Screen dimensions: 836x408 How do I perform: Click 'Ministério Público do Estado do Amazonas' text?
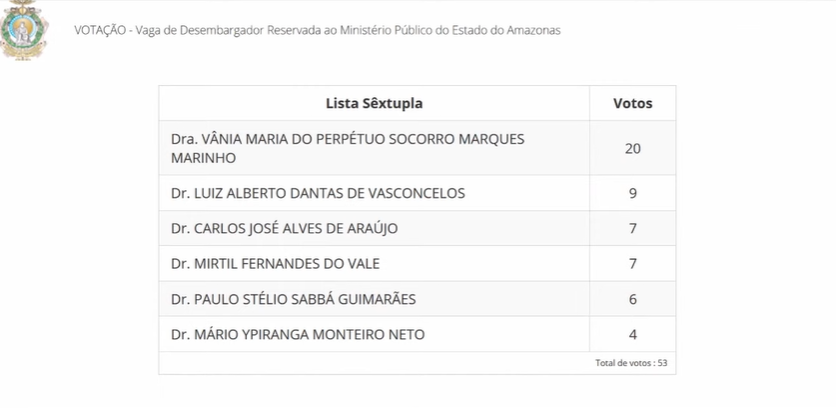tap(448, 30)
